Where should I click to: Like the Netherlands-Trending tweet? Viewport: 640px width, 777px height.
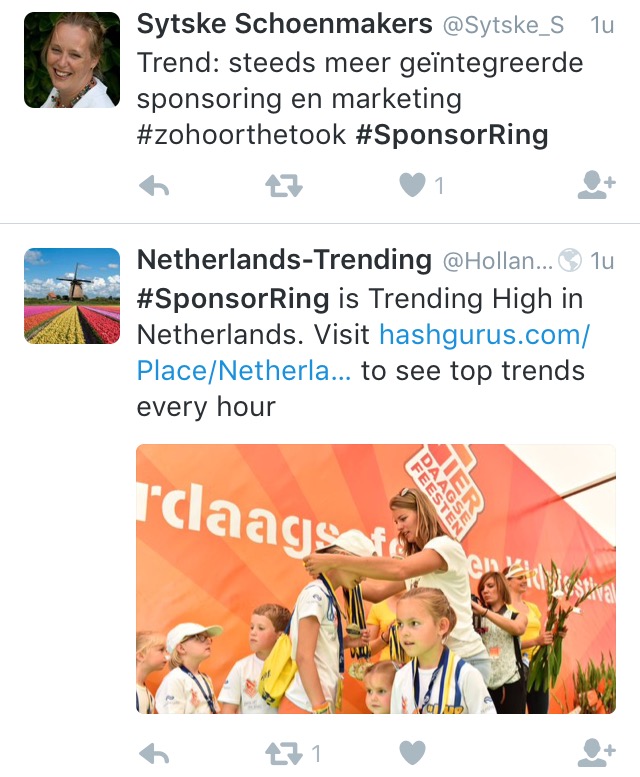coord(412,752)
